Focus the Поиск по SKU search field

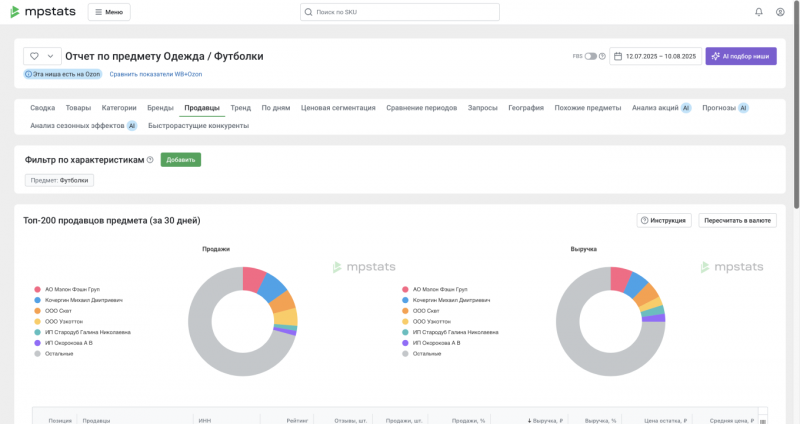click(x=400, y=12)
